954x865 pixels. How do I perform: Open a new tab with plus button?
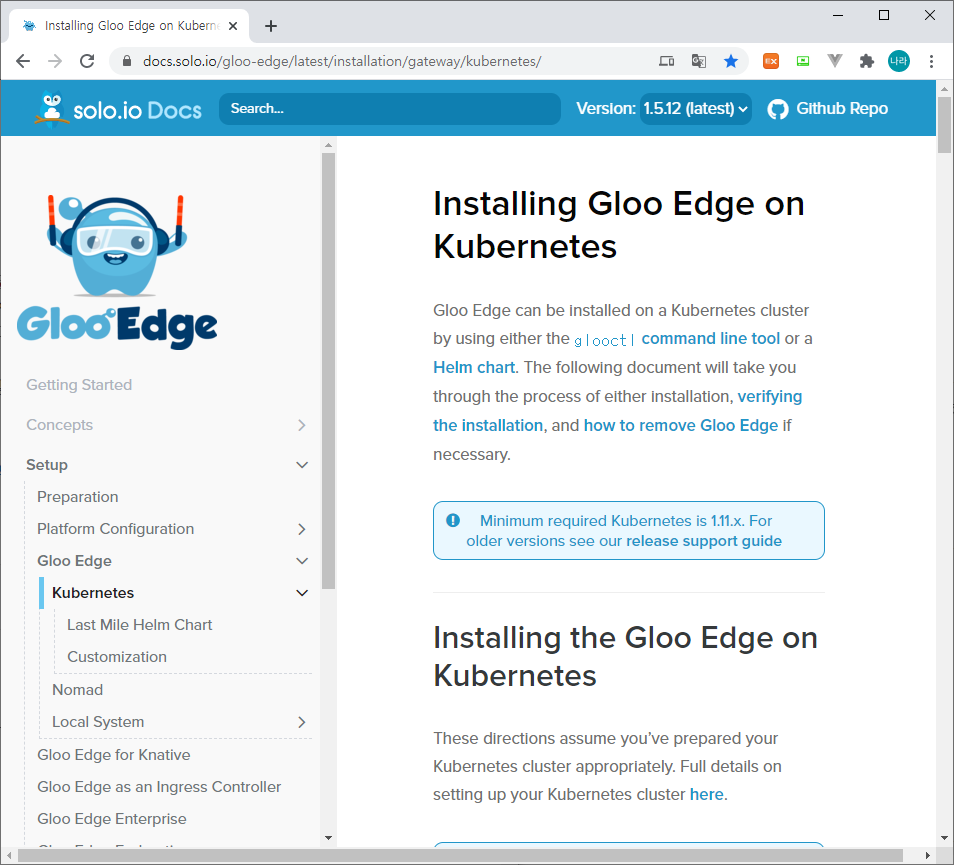(271, 26)
